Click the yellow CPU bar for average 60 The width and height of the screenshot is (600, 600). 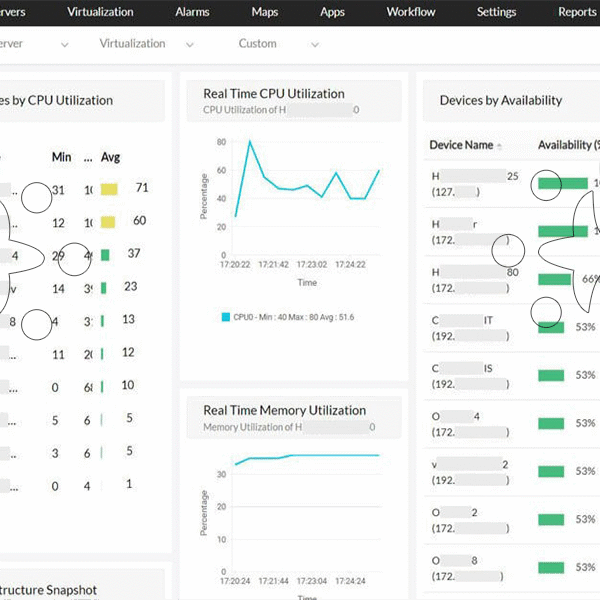click(109, 221)
